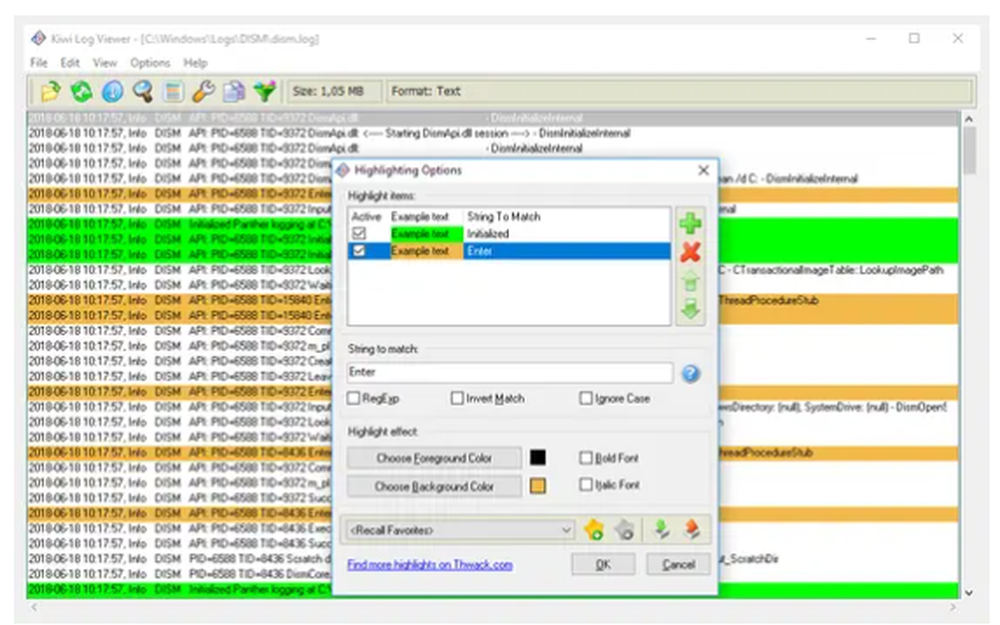Click the orange Example text sample cell
Viewport: 1000px width, 625px height.
click(x=426, y=251)
